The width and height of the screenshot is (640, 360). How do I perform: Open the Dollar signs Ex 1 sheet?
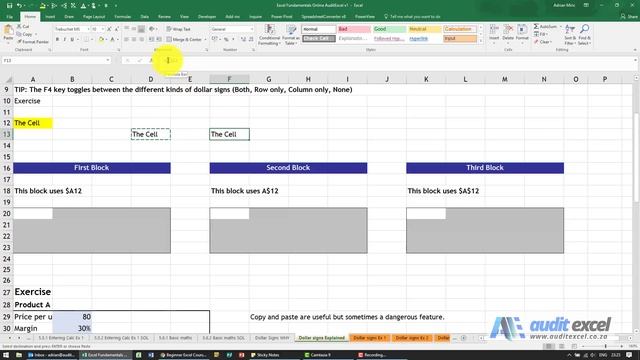369,338
